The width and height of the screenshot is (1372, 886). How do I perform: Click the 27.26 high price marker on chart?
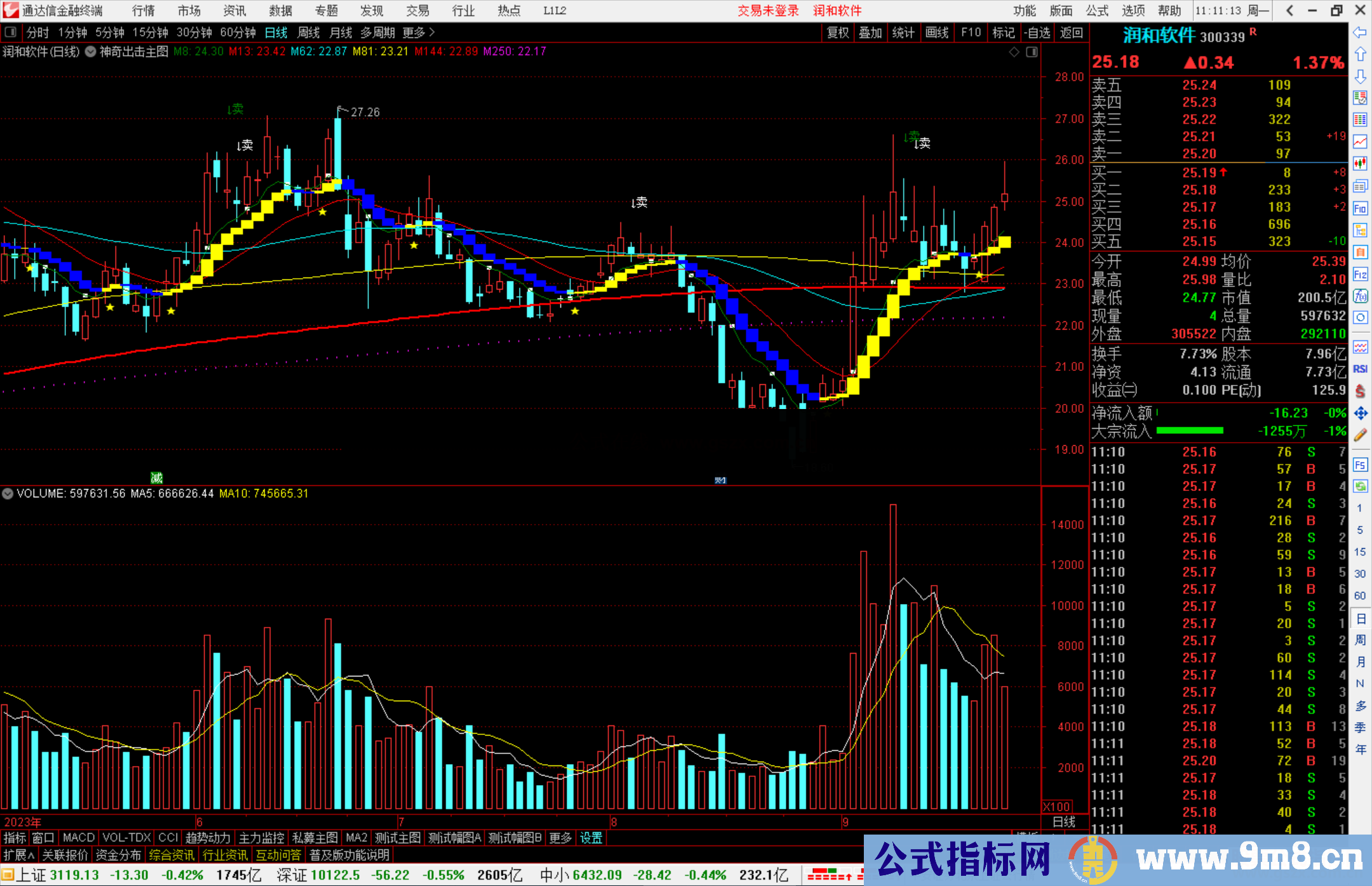(365, 112)
